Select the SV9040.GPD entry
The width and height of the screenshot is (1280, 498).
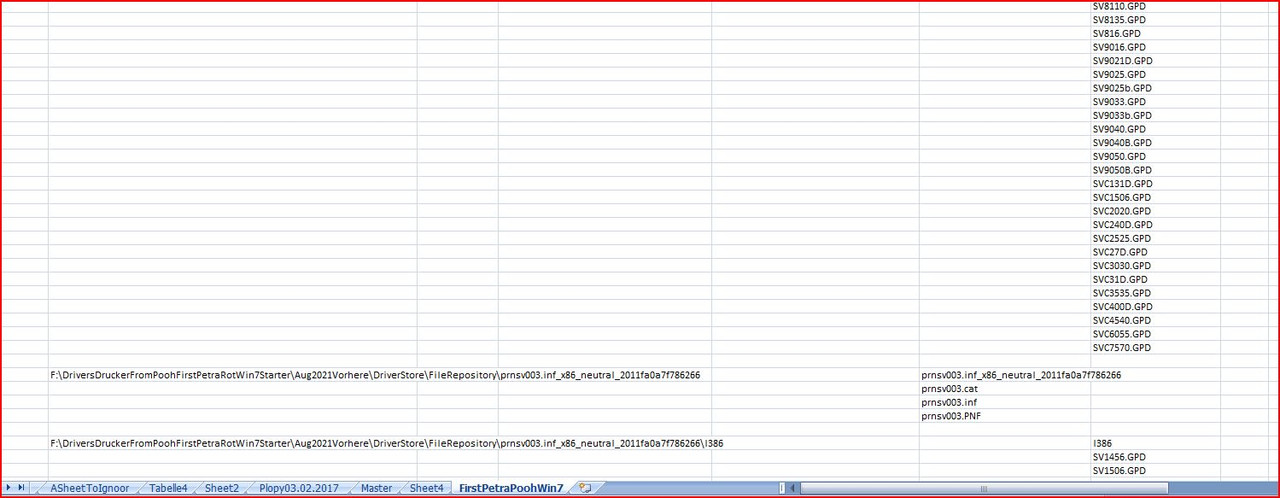(1155, 129)
